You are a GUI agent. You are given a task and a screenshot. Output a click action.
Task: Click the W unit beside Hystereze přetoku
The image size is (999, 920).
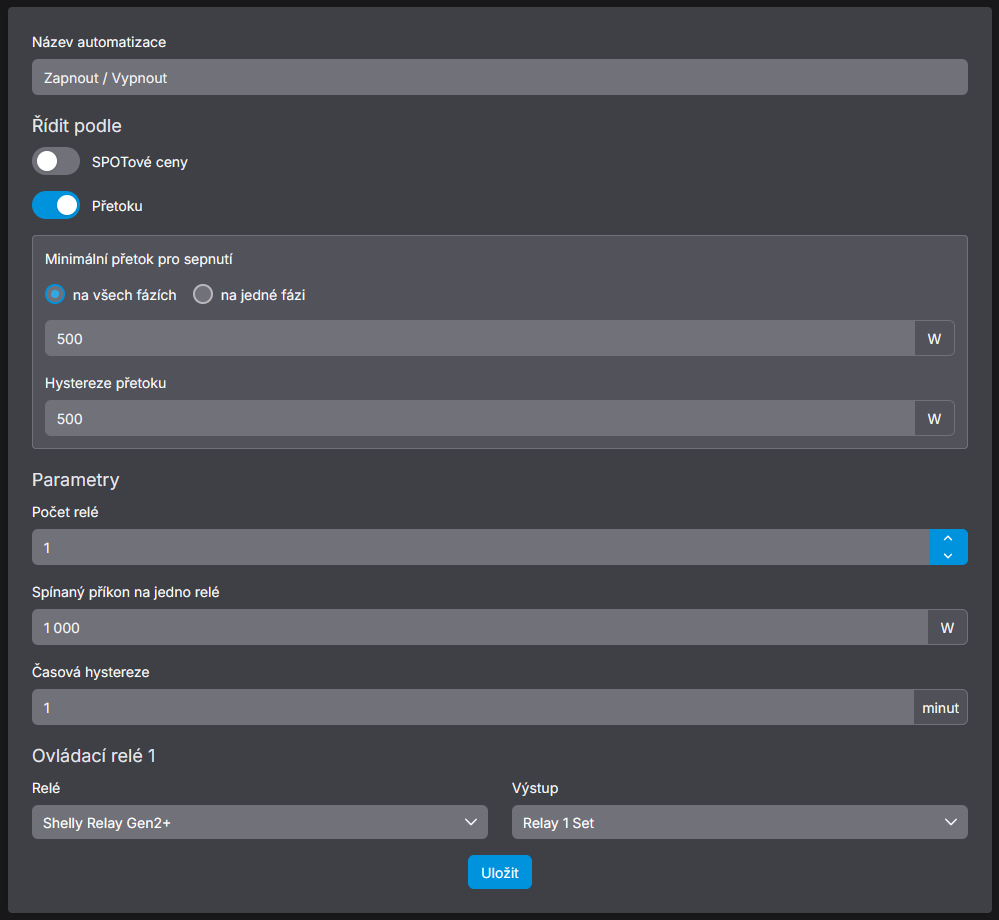pos(934,418)
